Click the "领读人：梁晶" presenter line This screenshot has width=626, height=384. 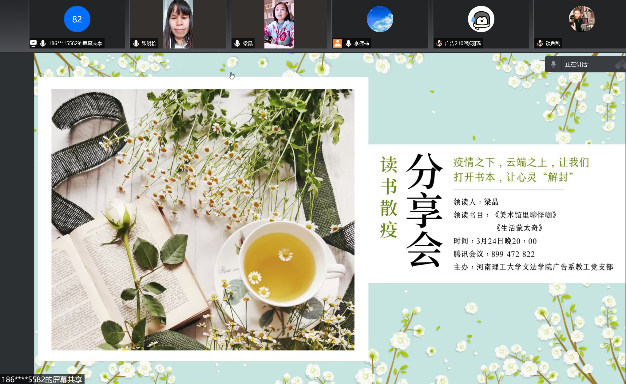[x=476, y=202]
